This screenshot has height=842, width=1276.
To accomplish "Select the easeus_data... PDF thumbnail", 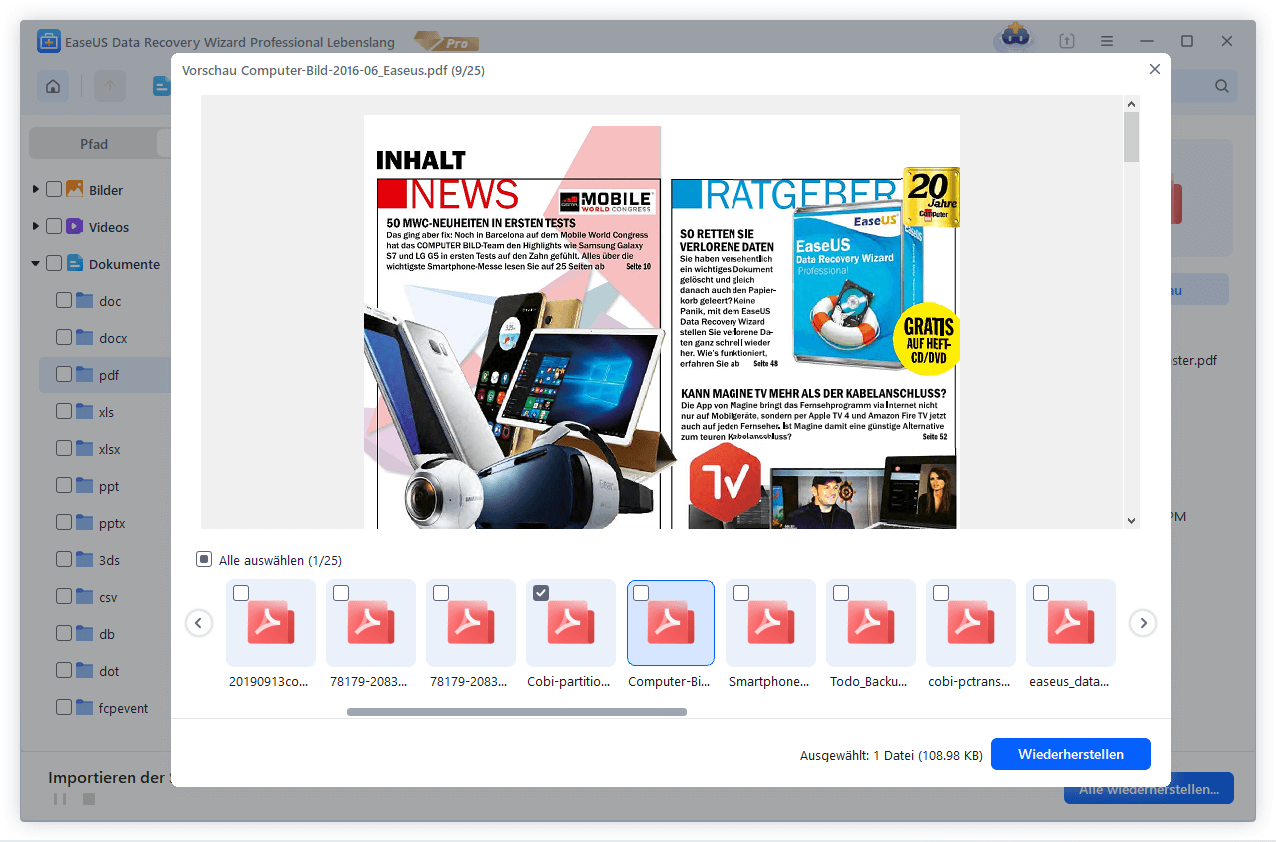I will [1071, 623].
